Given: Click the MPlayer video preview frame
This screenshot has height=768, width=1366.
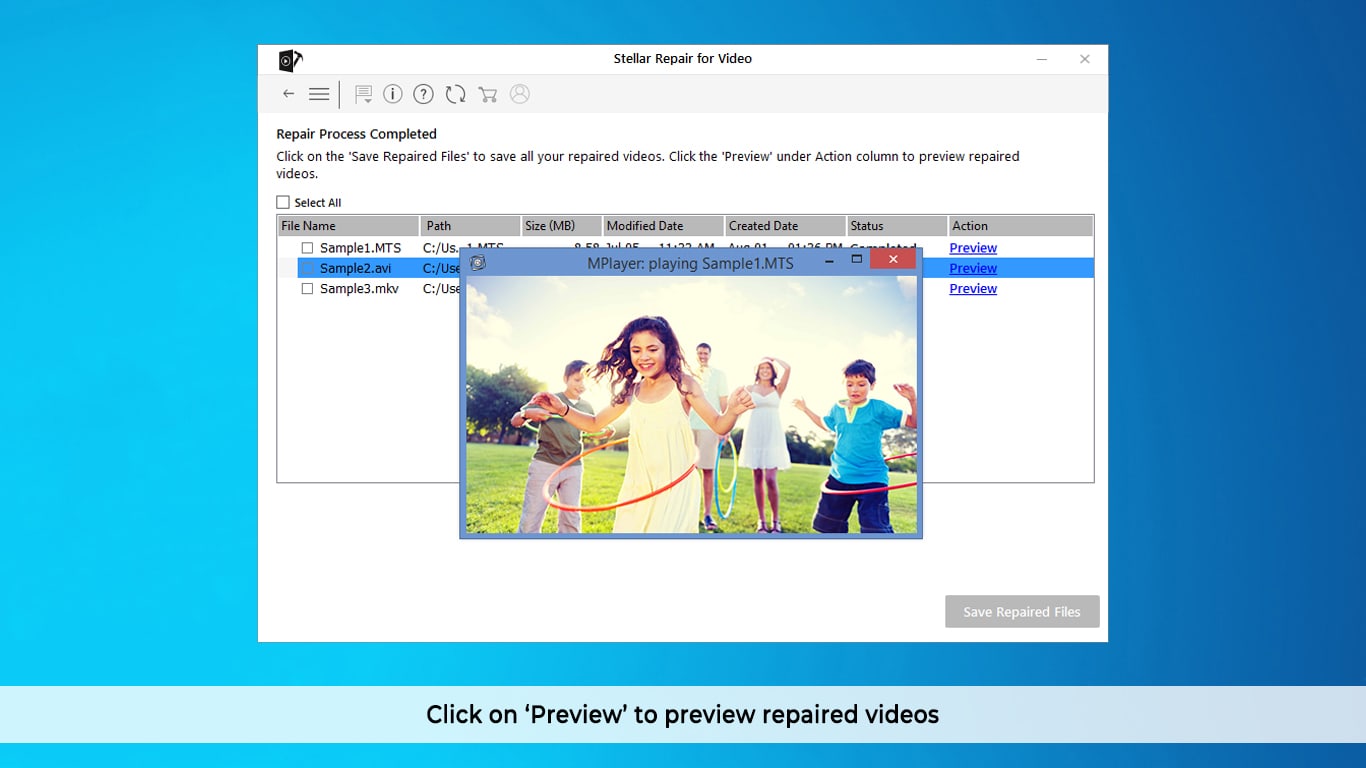Looking at the screenshot, I should 691,405.
